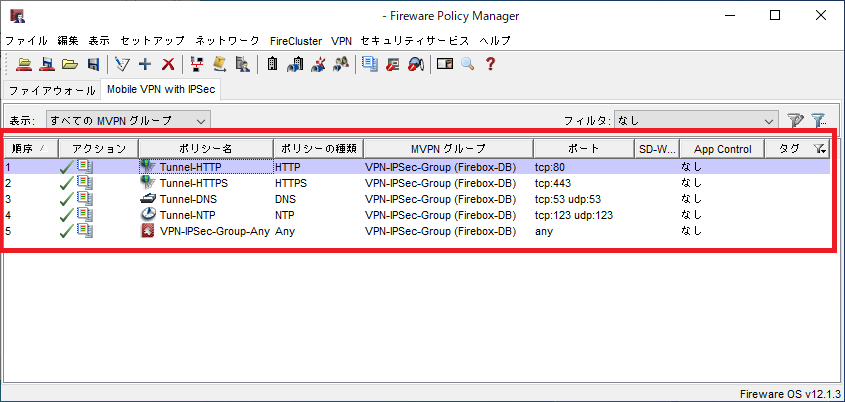Click the yellow notepad toolbar icon
Image resolution: width=845 pixels, height=402 pixels.
point(219,64)
